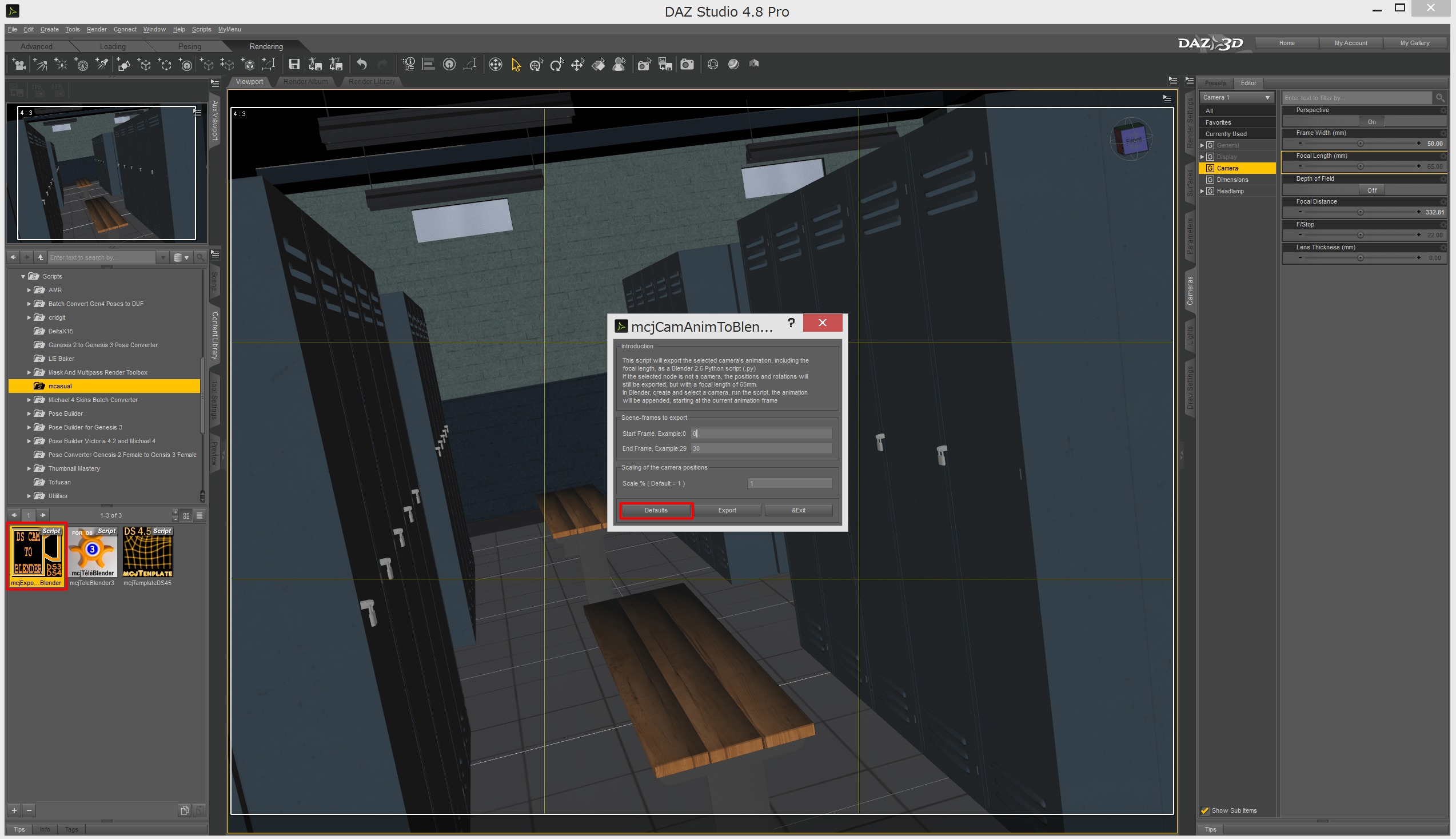This screenshot has width=1456, height=839.
Task: Select the Region Navigator figure icon
Action: pyautogui.click(x=619, y=65)
